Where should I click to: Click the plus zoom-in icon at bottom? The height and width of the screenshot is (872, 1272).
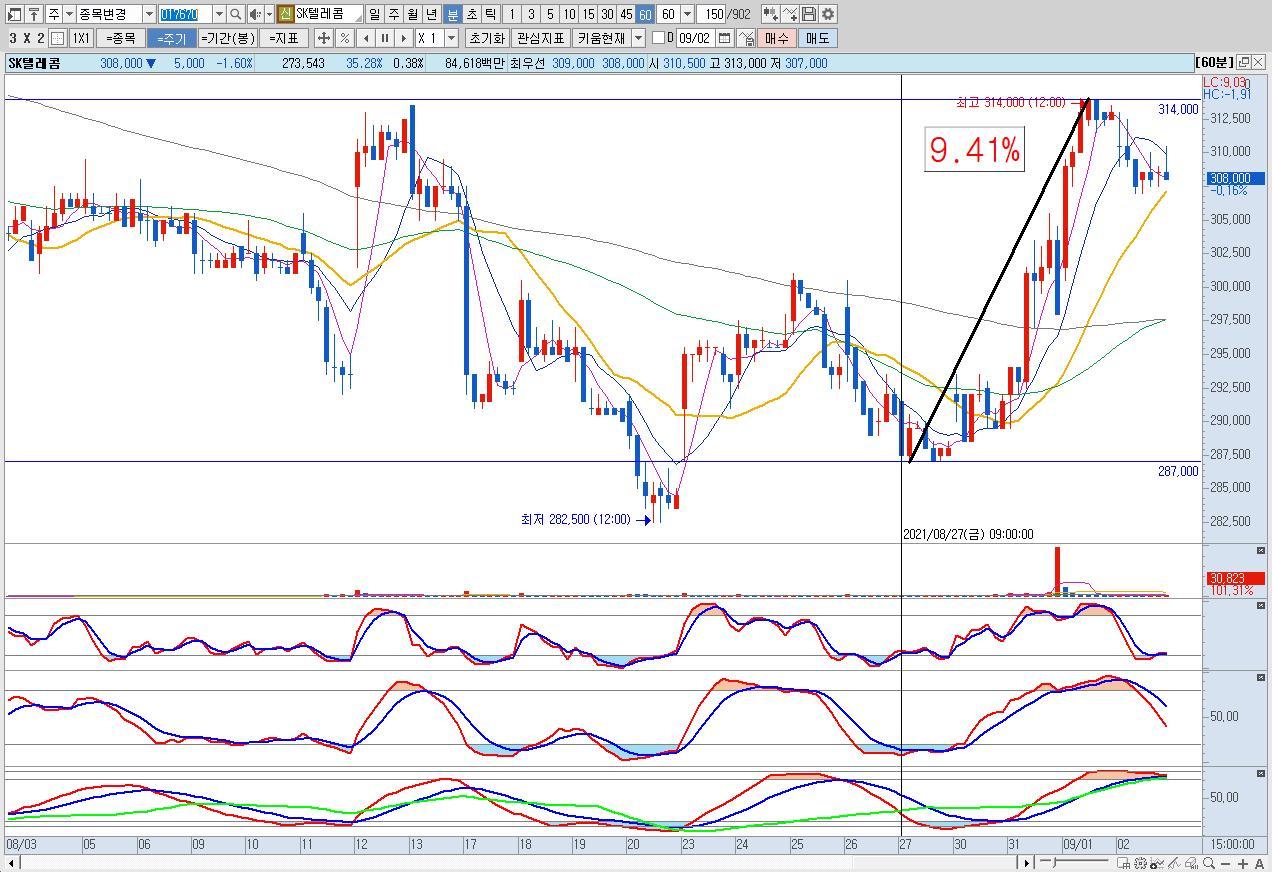point(1243,864)
